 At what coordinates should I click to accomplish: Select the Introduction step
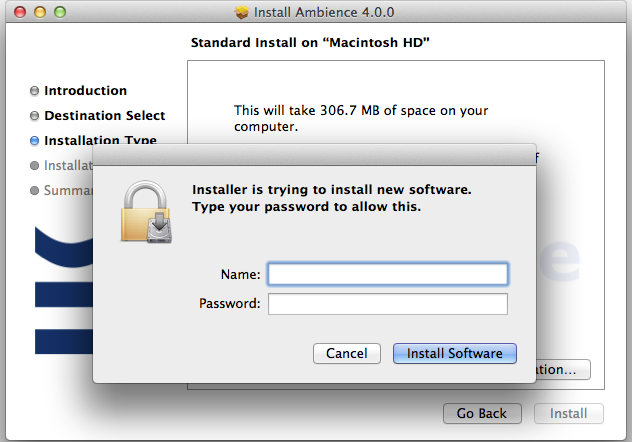tap(85, 91)
